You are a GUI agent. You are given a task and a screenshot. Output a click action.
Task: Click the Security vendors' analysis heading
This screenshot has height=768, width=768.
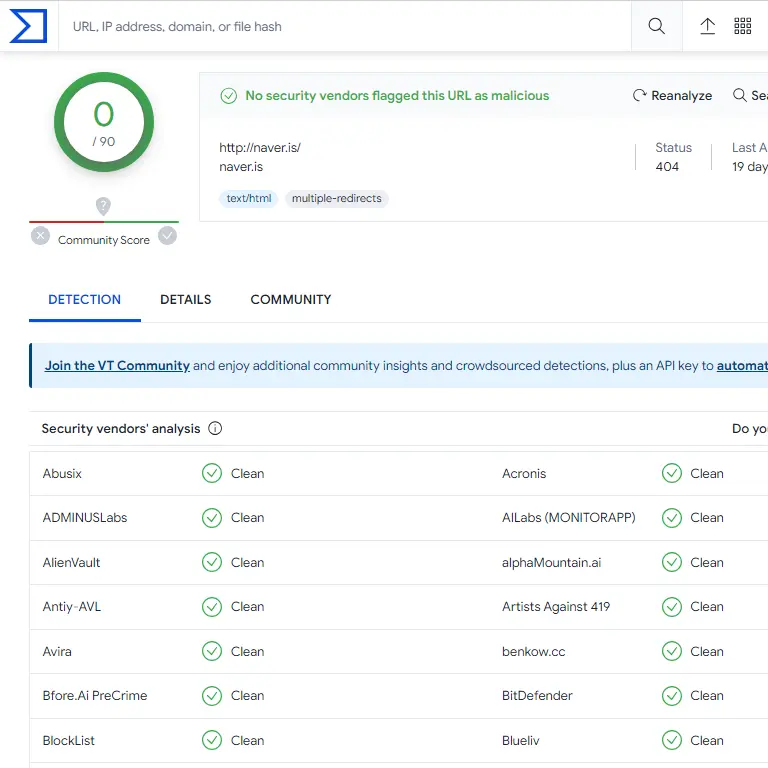(x=121, y=429)
